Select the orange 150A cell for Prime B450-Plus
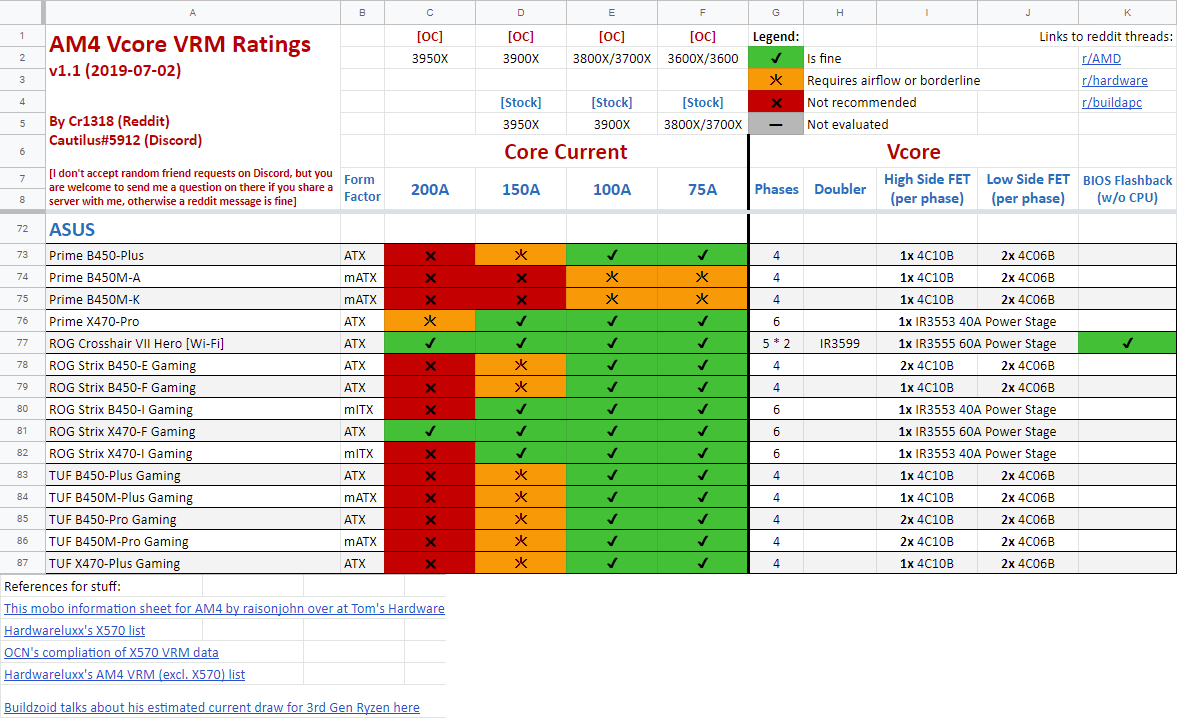The width and height of the screenshot is (1177, 718). point(521,255)
